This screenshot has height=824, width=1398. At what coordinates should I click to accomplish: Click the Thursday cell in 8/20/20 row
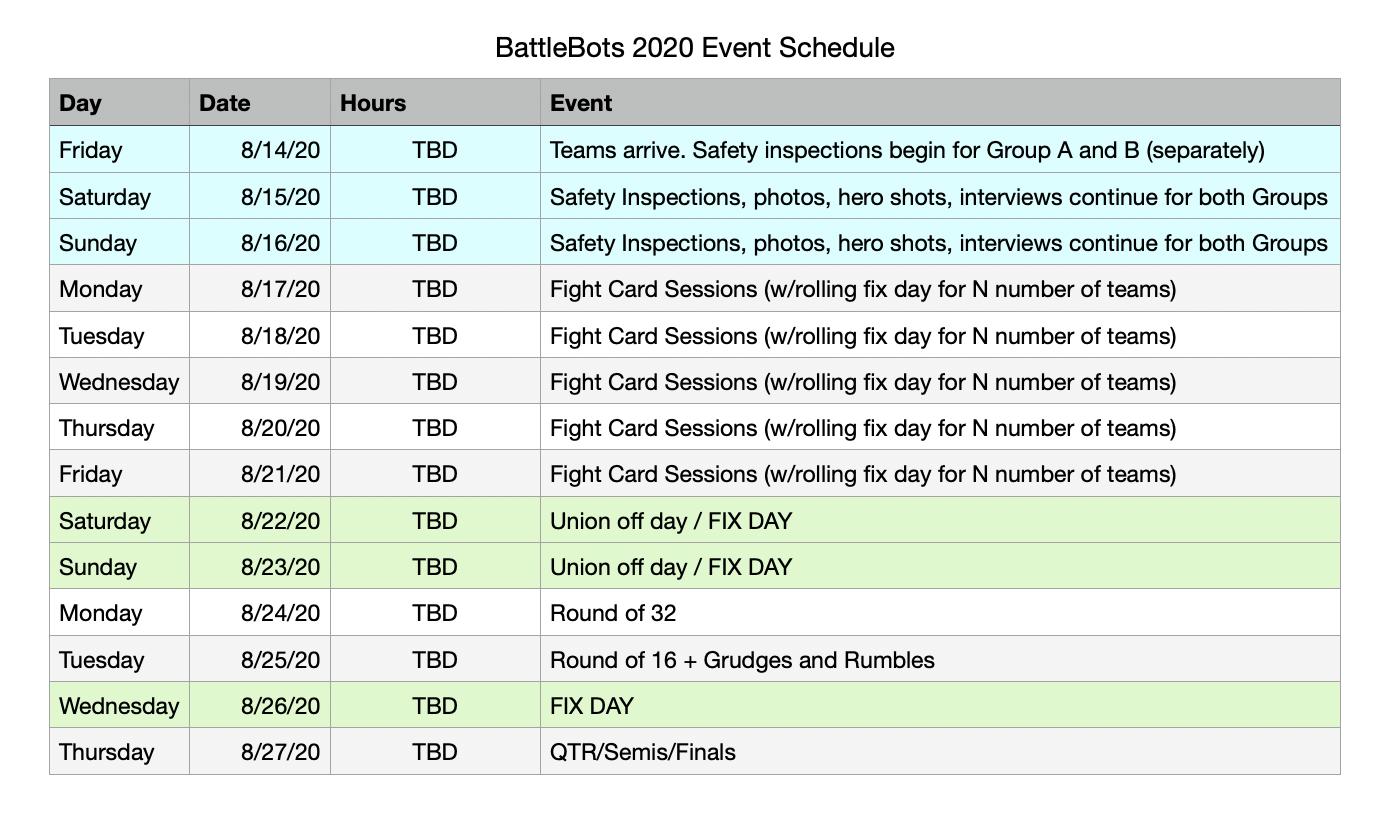119,428
